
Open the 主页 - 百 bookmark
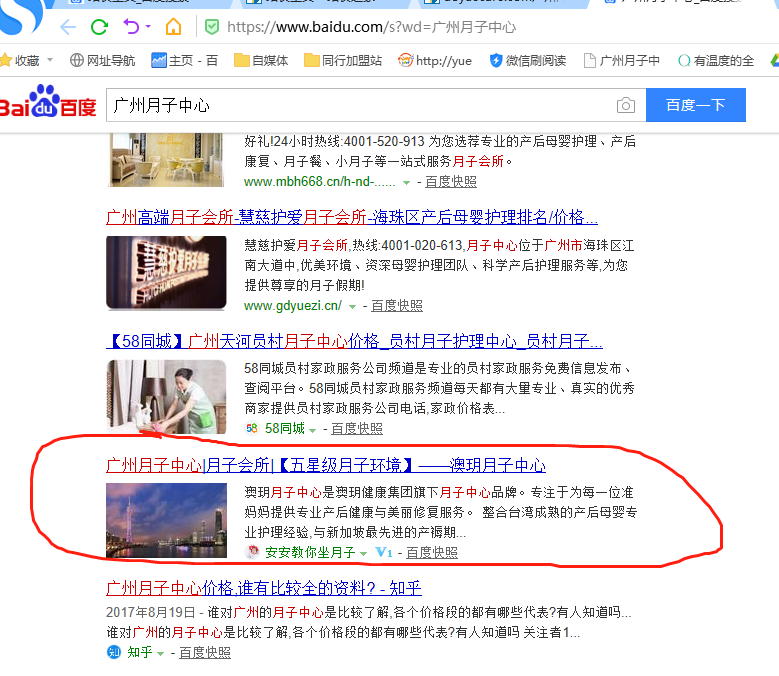pyautogui.click(x=184, y=61)
